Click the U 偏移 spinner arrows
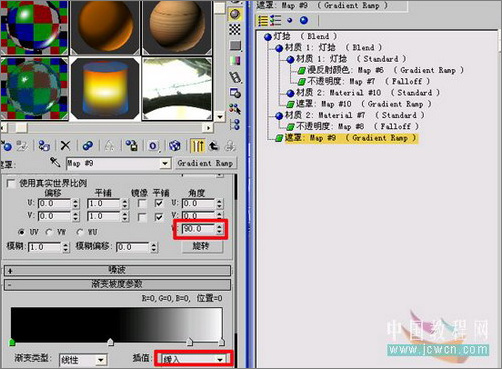 [76, 204]
